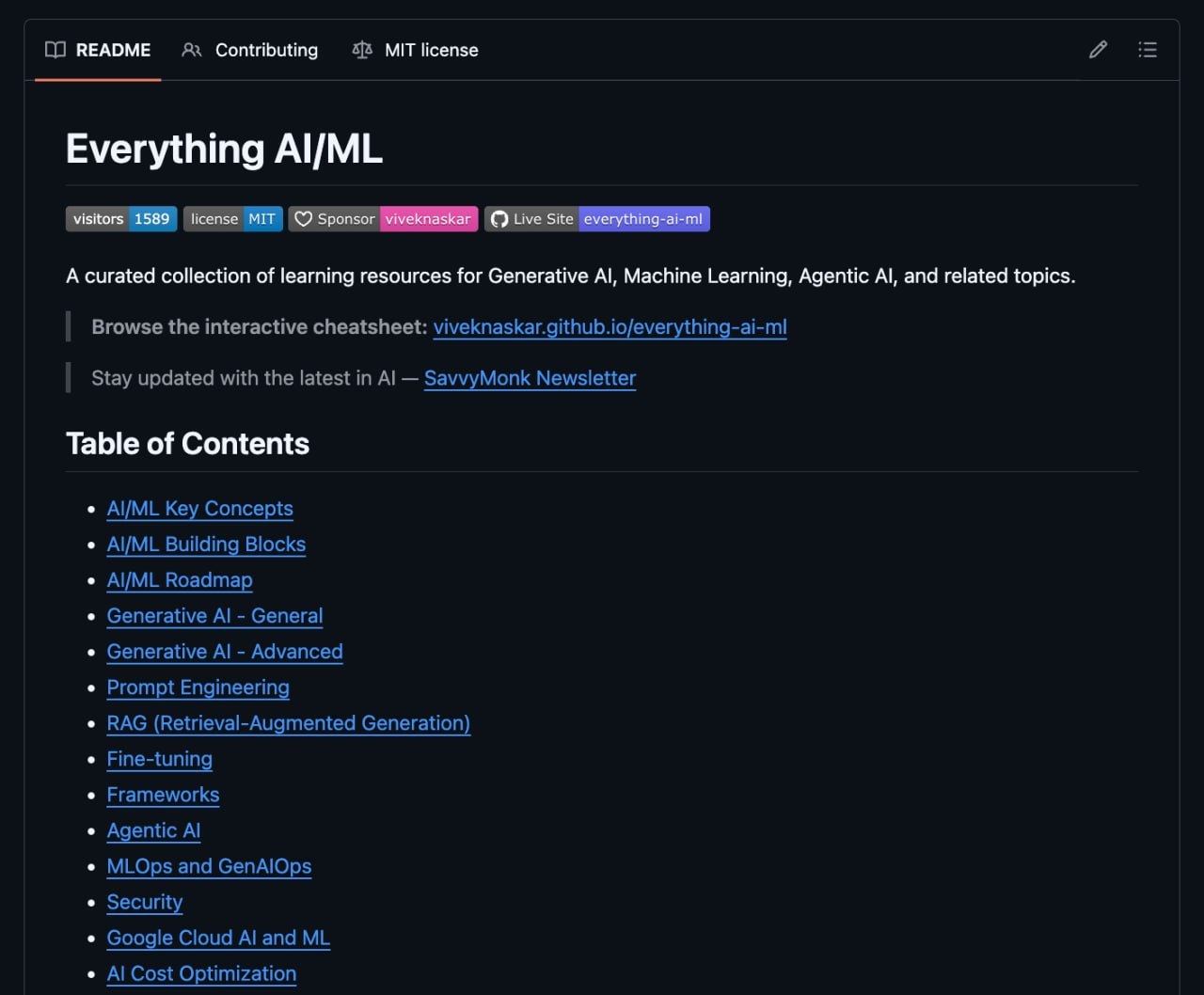
Task: Jump to RAG (Retrieval-Augmented Generation)
Action: pyautogui.click(x=288, y=723)
